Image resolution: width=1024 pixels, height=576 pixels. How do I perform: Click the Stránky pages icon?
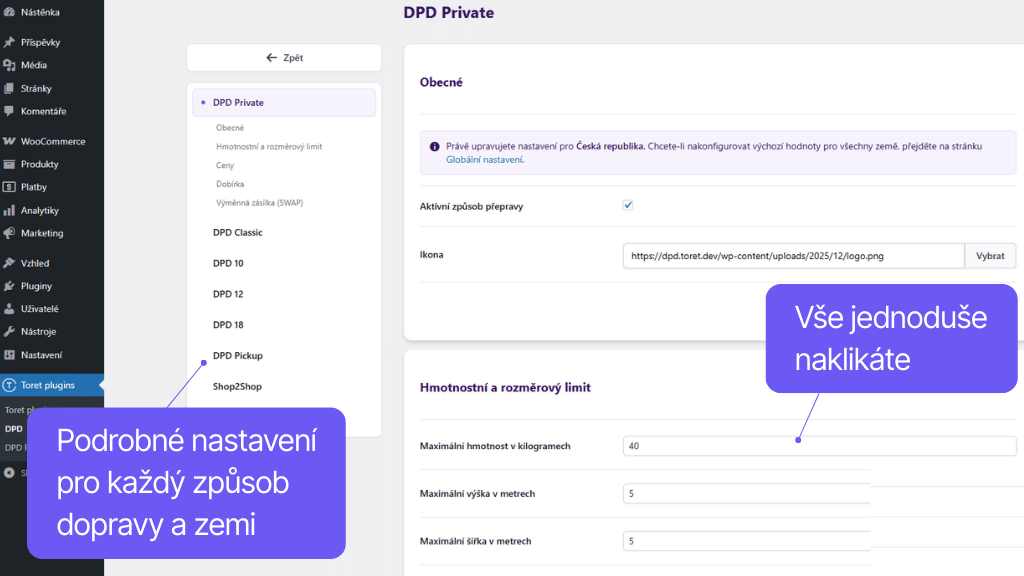[9, 88]
